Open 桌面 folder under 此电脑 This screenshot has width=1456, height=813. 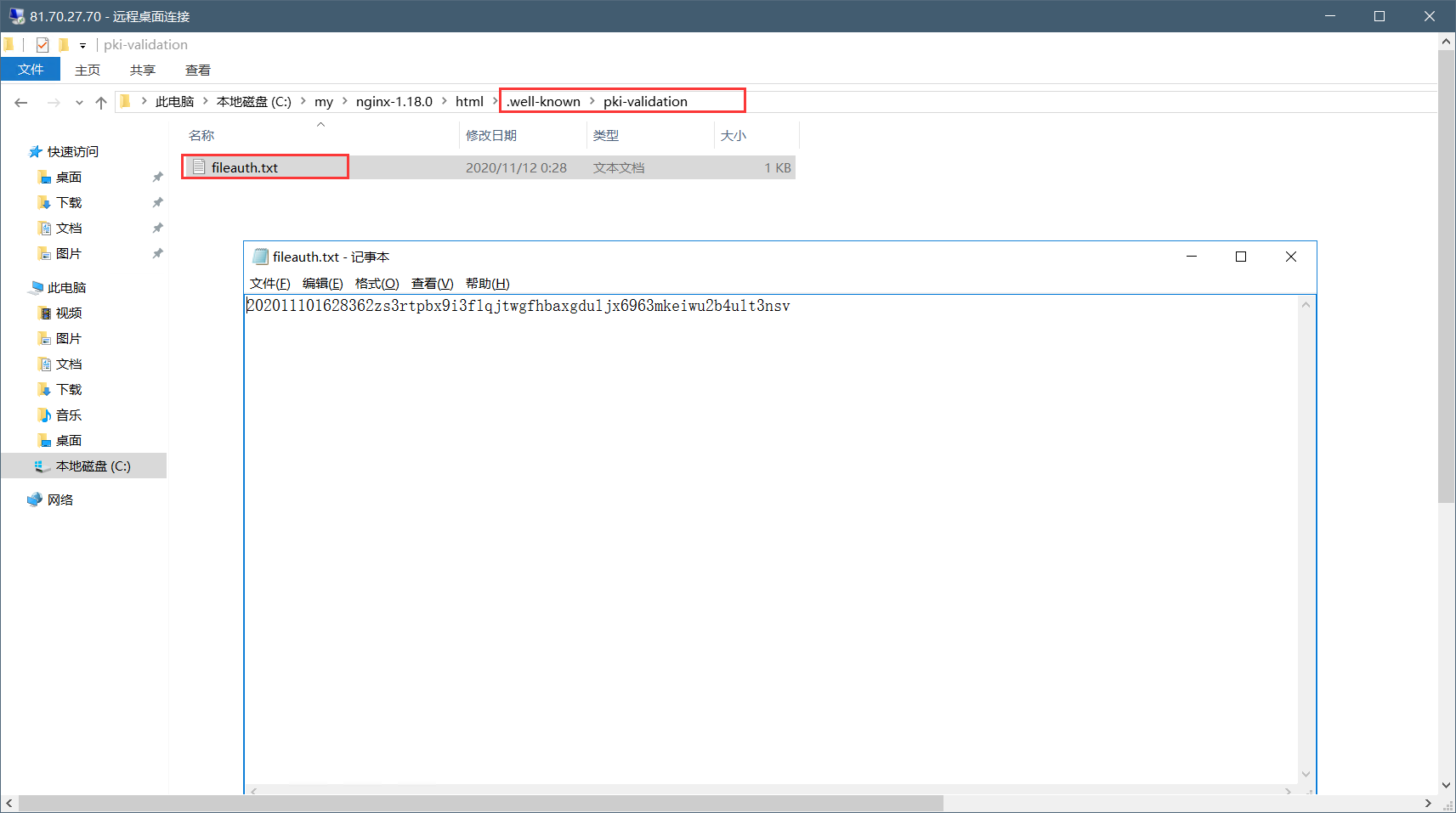click(x=68, y=440)
